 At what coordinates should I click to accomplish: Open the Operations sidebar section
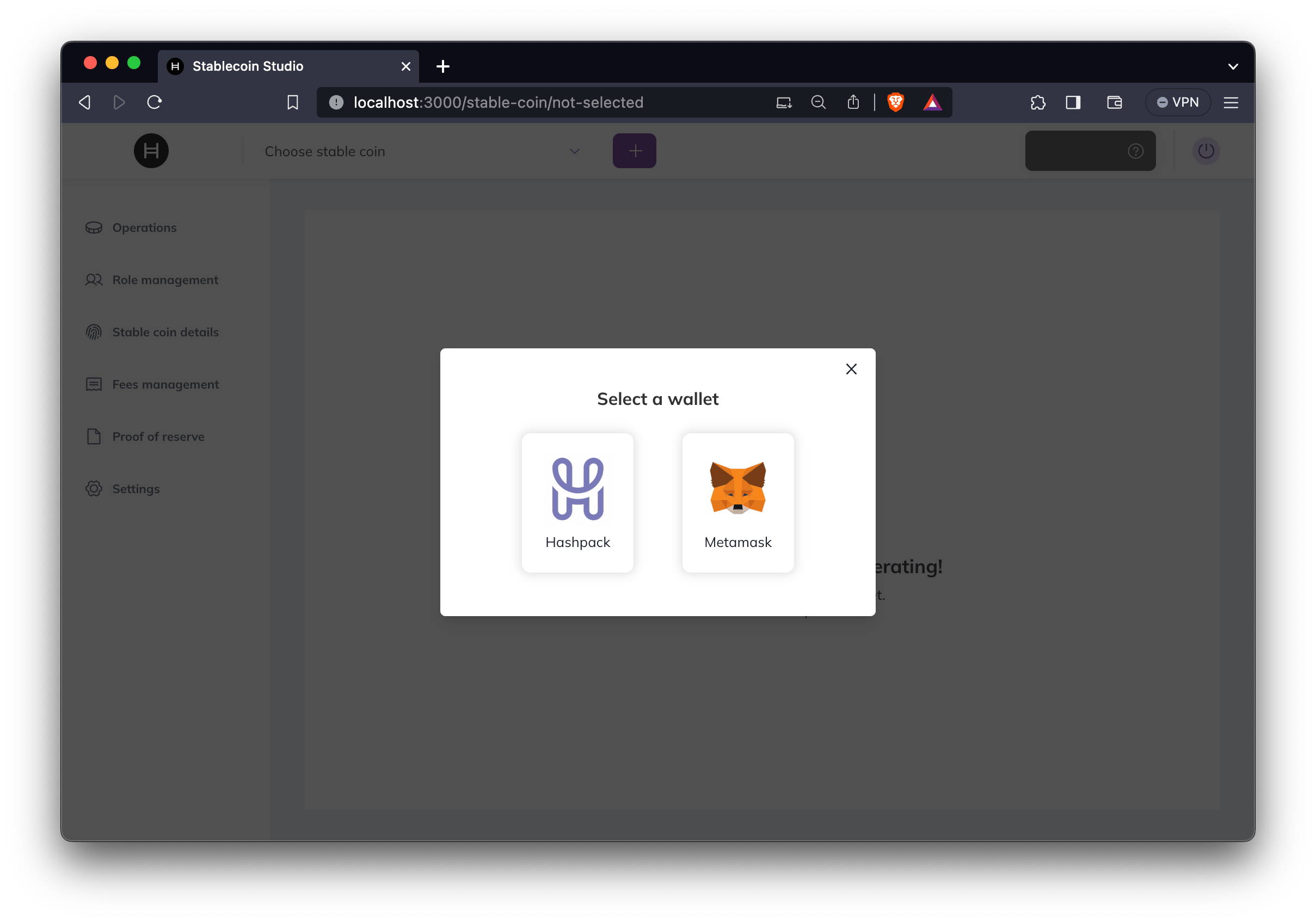pyautogui.click(x=131, y=228)
